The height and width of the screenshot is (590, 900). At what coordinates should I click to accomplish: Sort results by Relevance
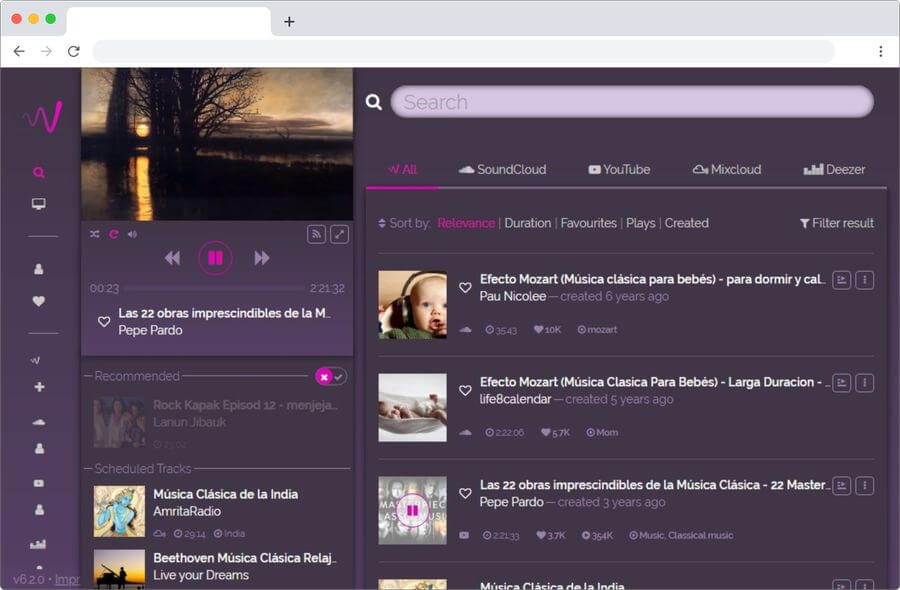(x=466, y=223)
